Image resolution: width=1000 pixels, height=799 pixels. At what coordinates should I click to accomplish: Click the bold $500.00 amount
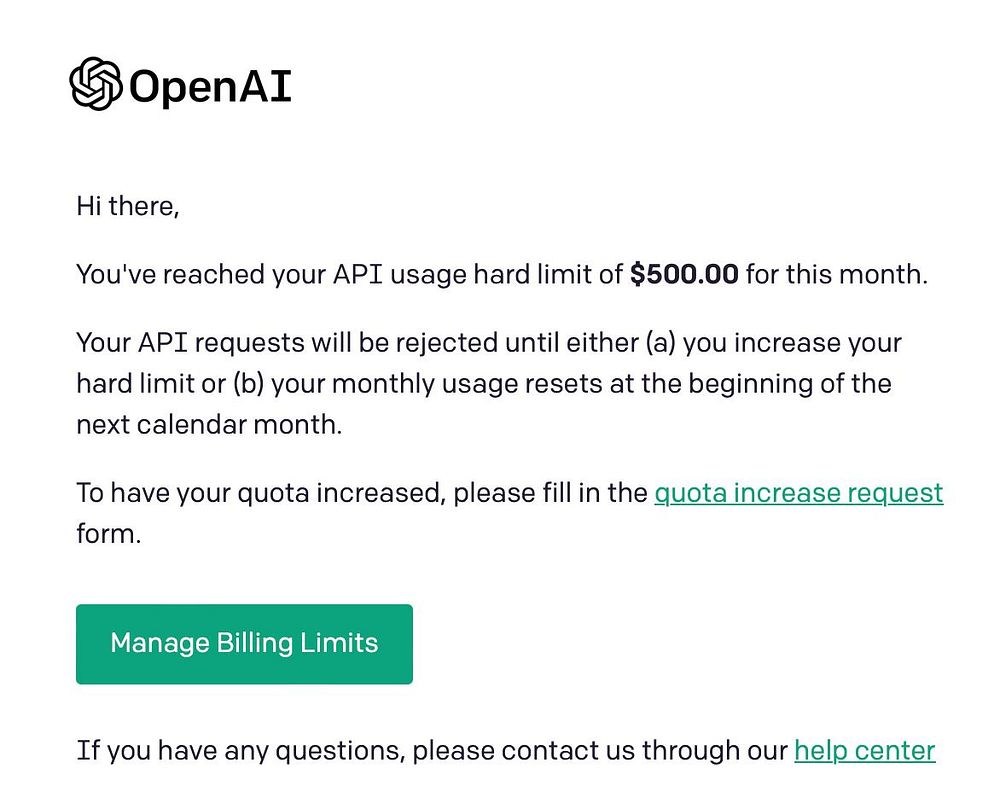(684, 274)
